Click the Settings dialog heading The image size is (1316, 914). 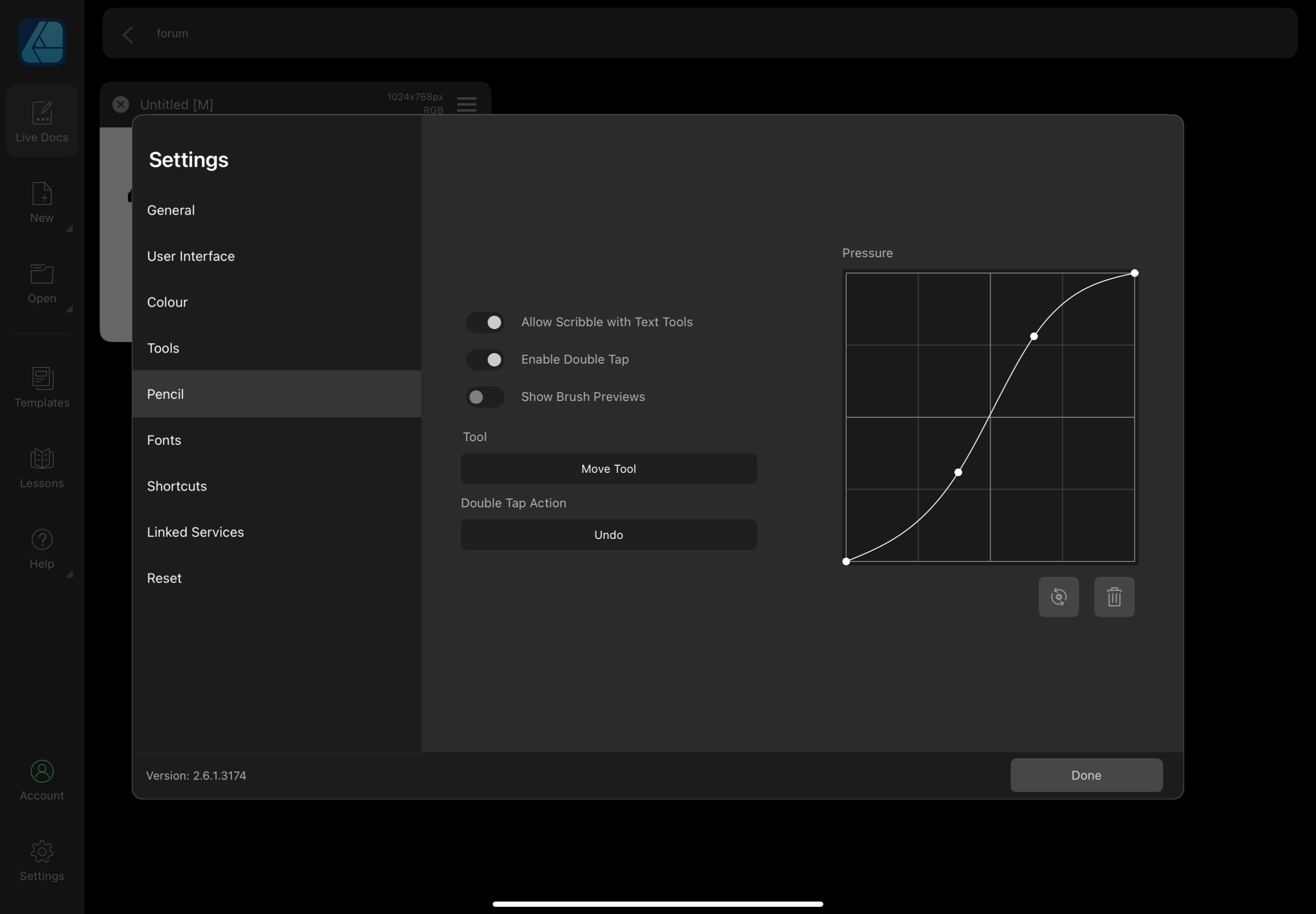(188, 160)
